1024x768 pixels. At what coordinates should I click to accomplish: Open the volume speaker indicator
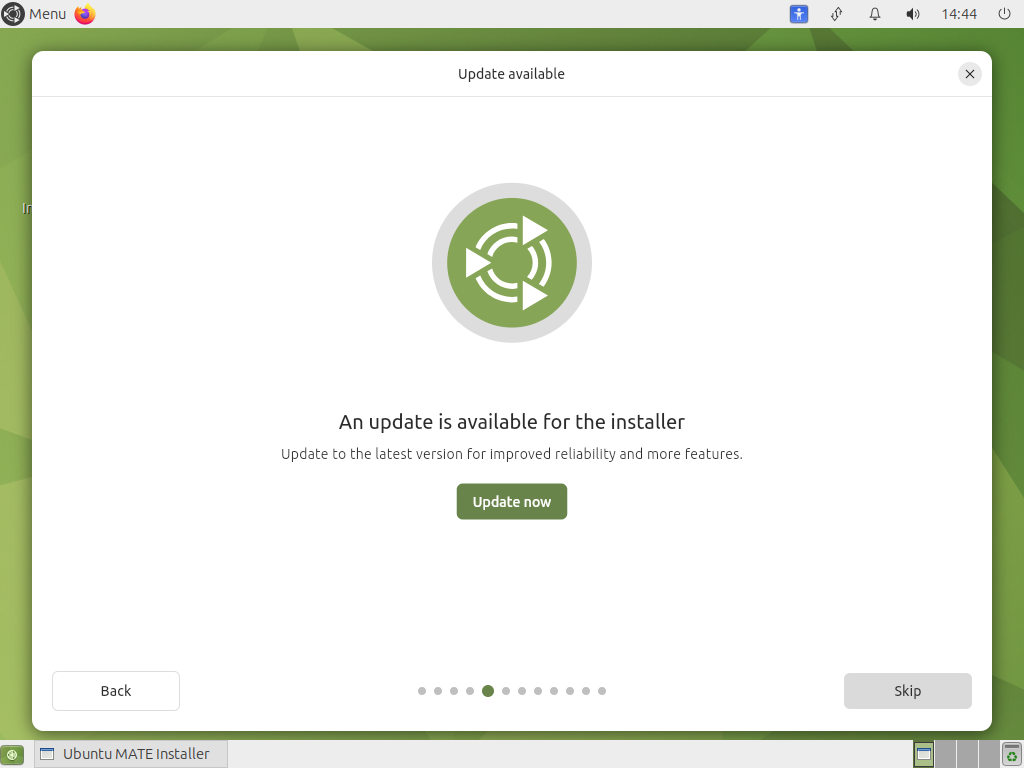point(913,14)
